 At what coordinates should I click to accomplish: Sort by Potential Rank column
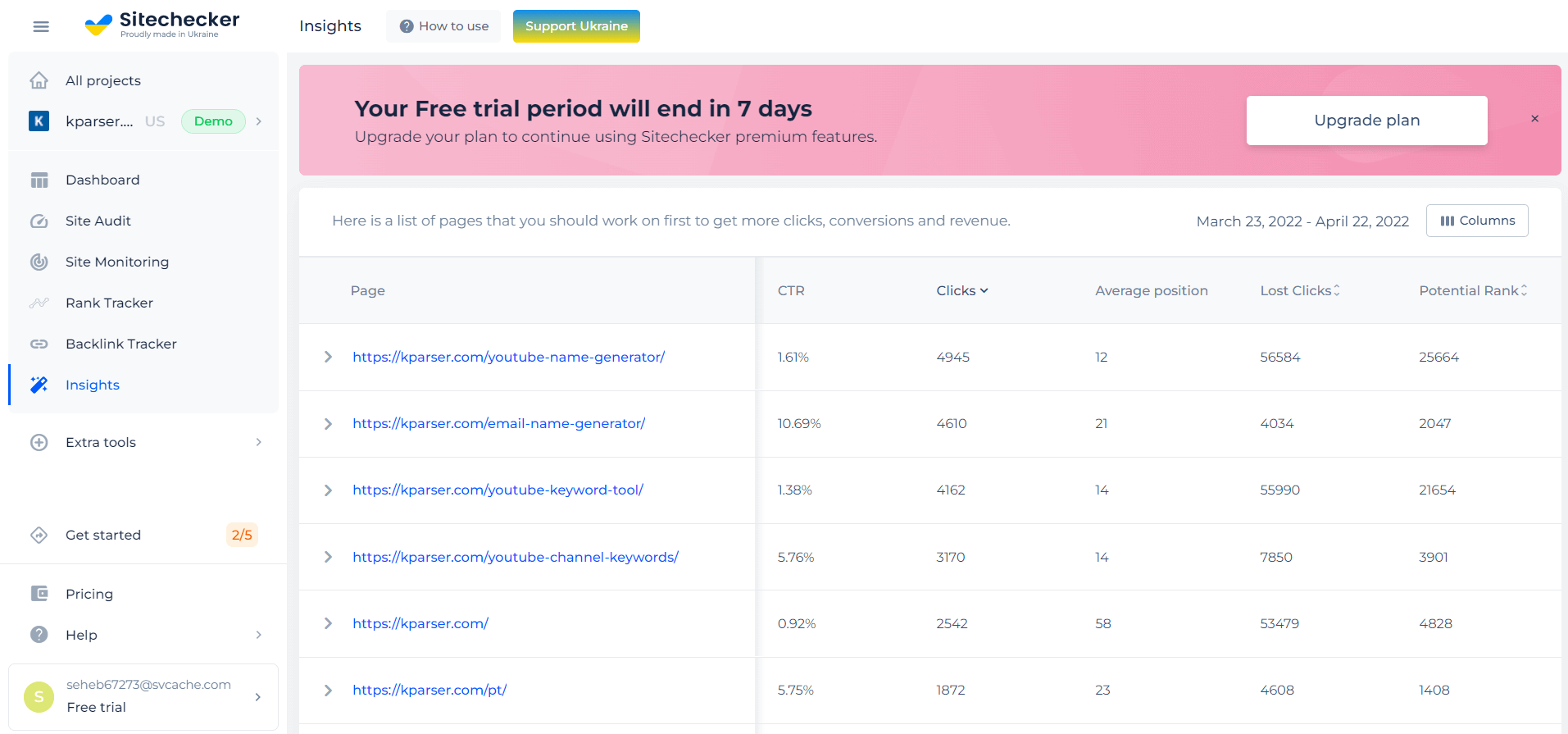[1473, 290]
